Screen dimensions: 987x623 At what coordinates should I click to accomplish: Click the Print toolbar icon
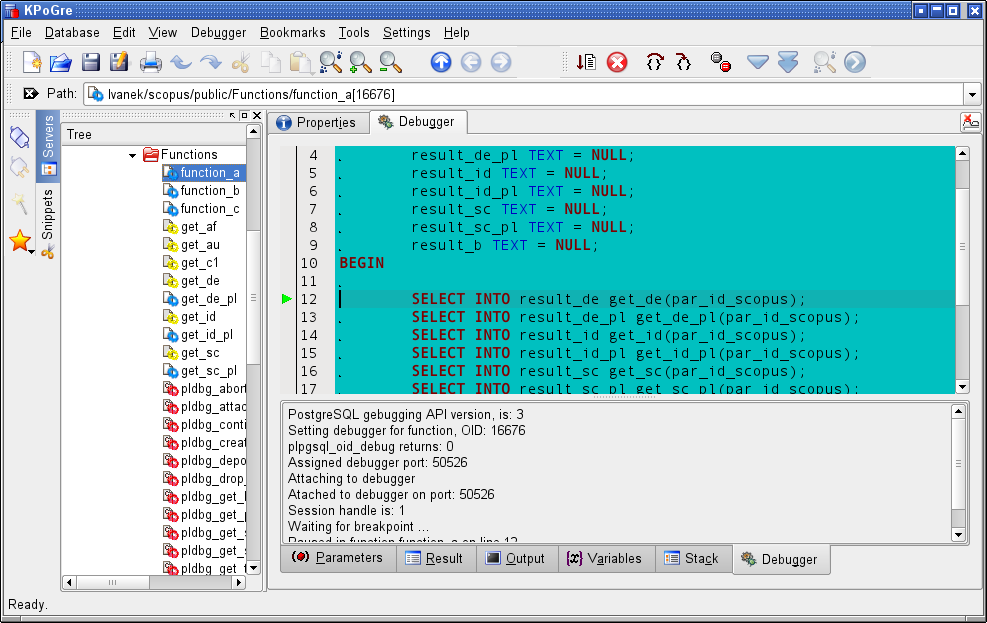click(150, 62)
